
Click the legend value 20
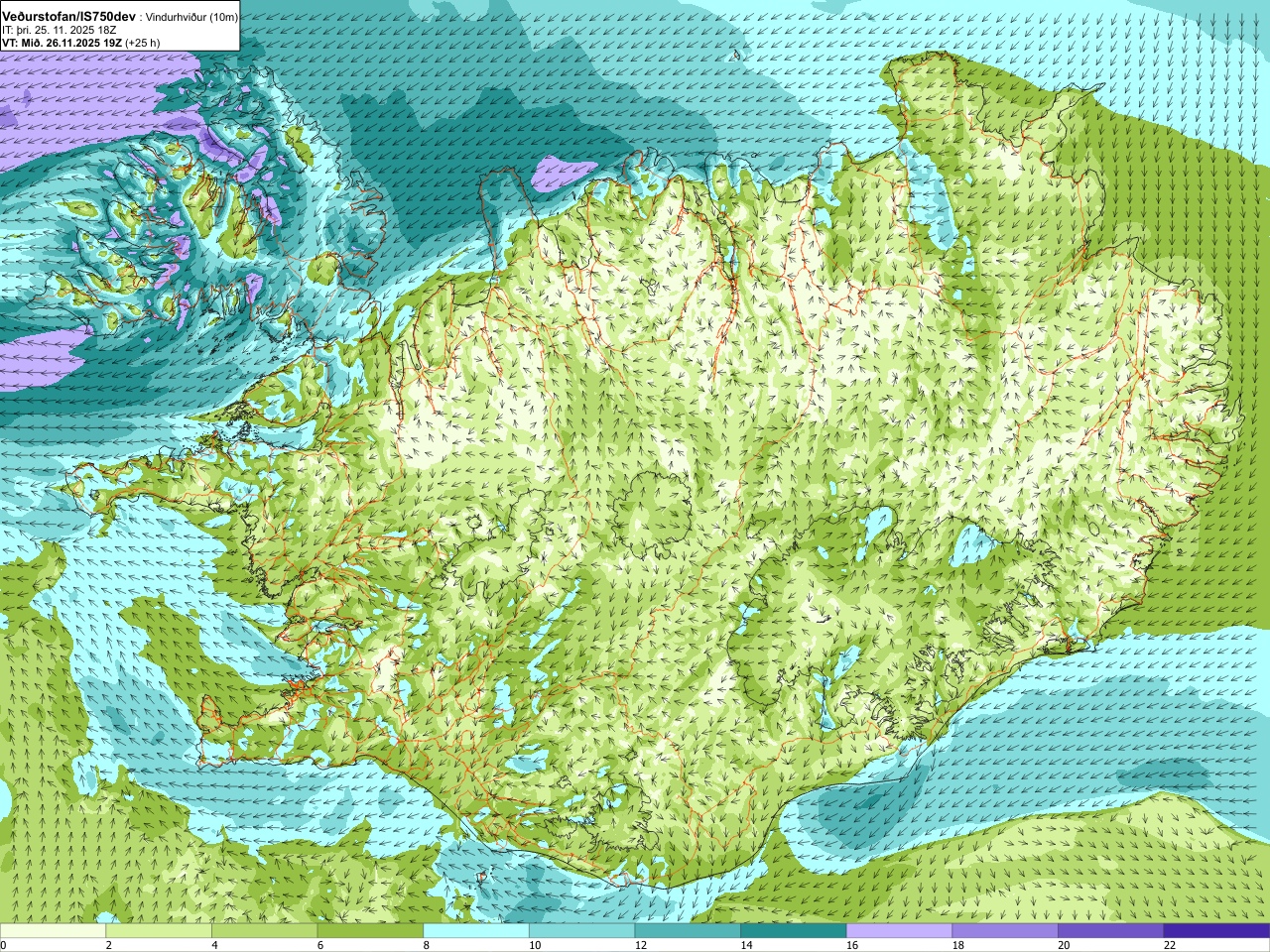tap(1064, 945)
